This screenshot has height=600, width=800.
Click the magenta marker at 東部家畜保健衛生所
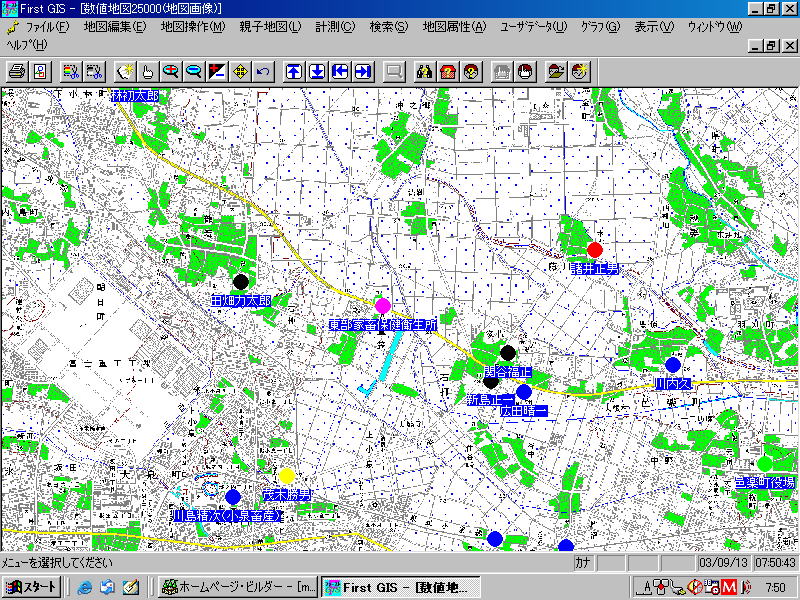pos(382,305)
